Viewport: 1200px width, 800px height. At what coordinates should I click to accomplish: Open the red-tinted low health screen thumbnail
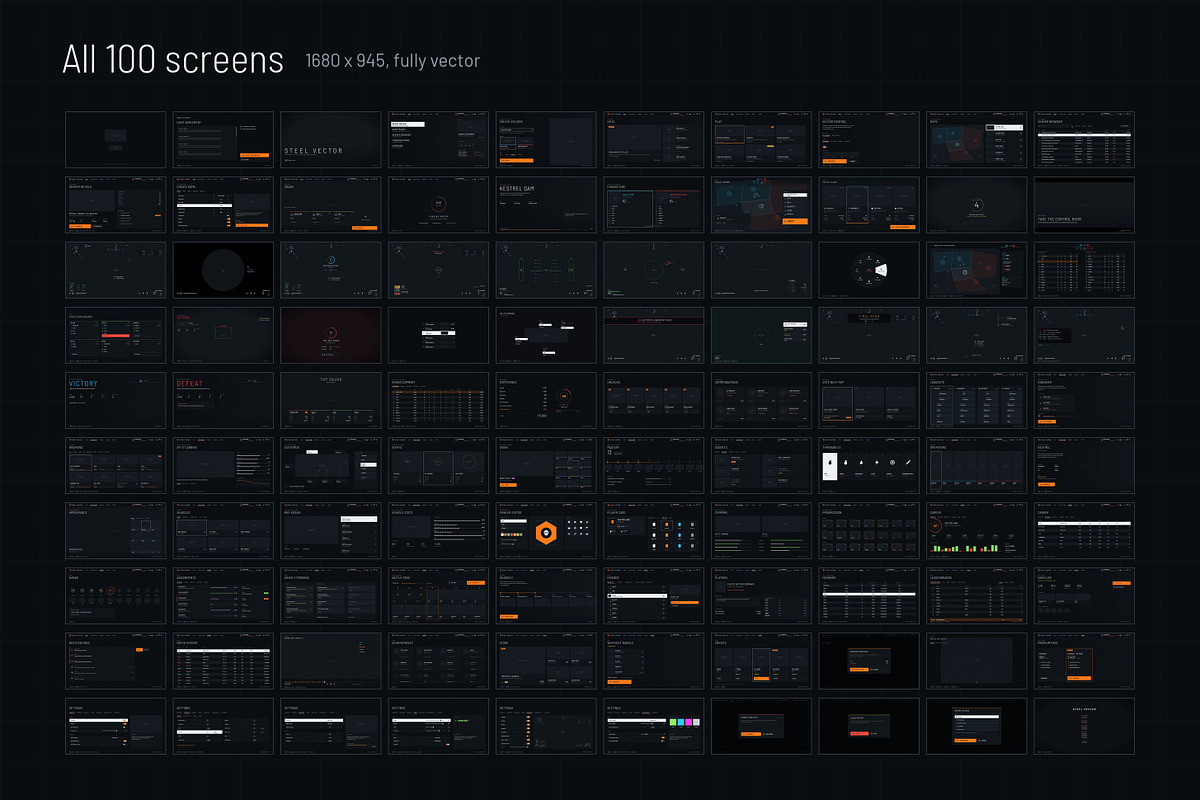point(331,335)
